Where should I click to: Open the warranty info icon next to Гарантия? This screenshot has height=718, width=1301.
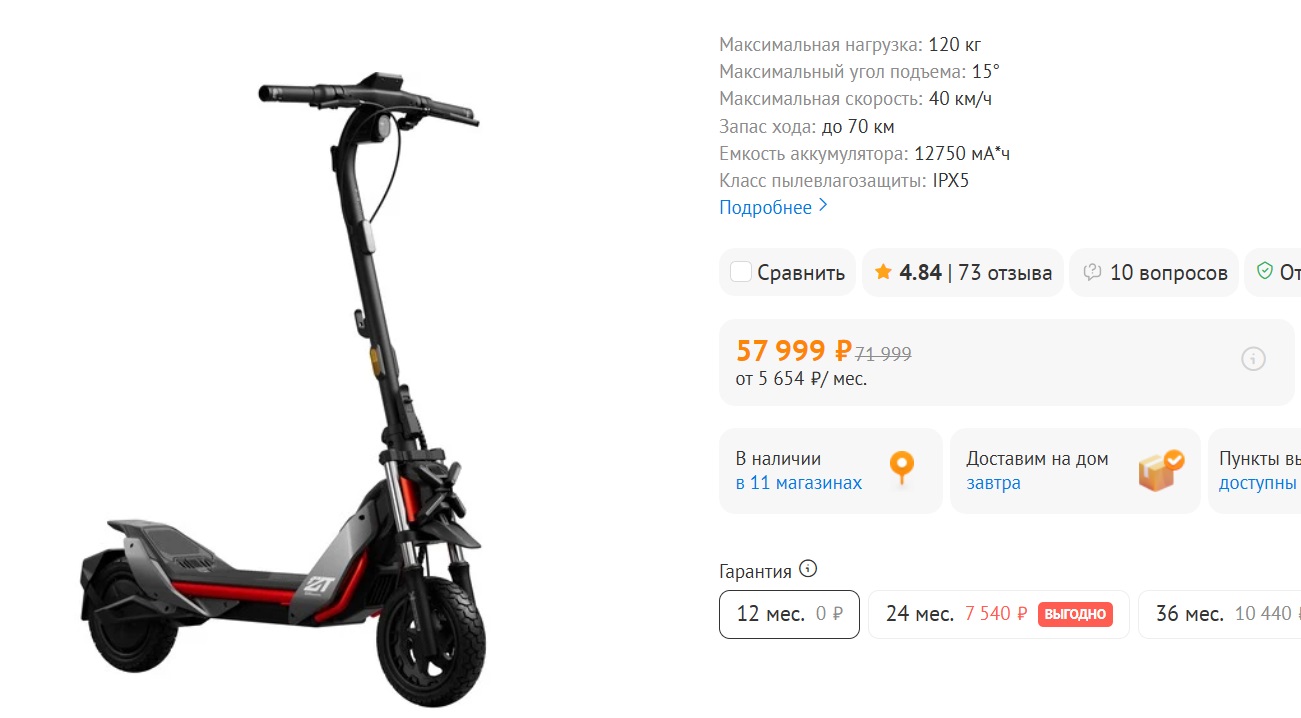tap(808, 569)
